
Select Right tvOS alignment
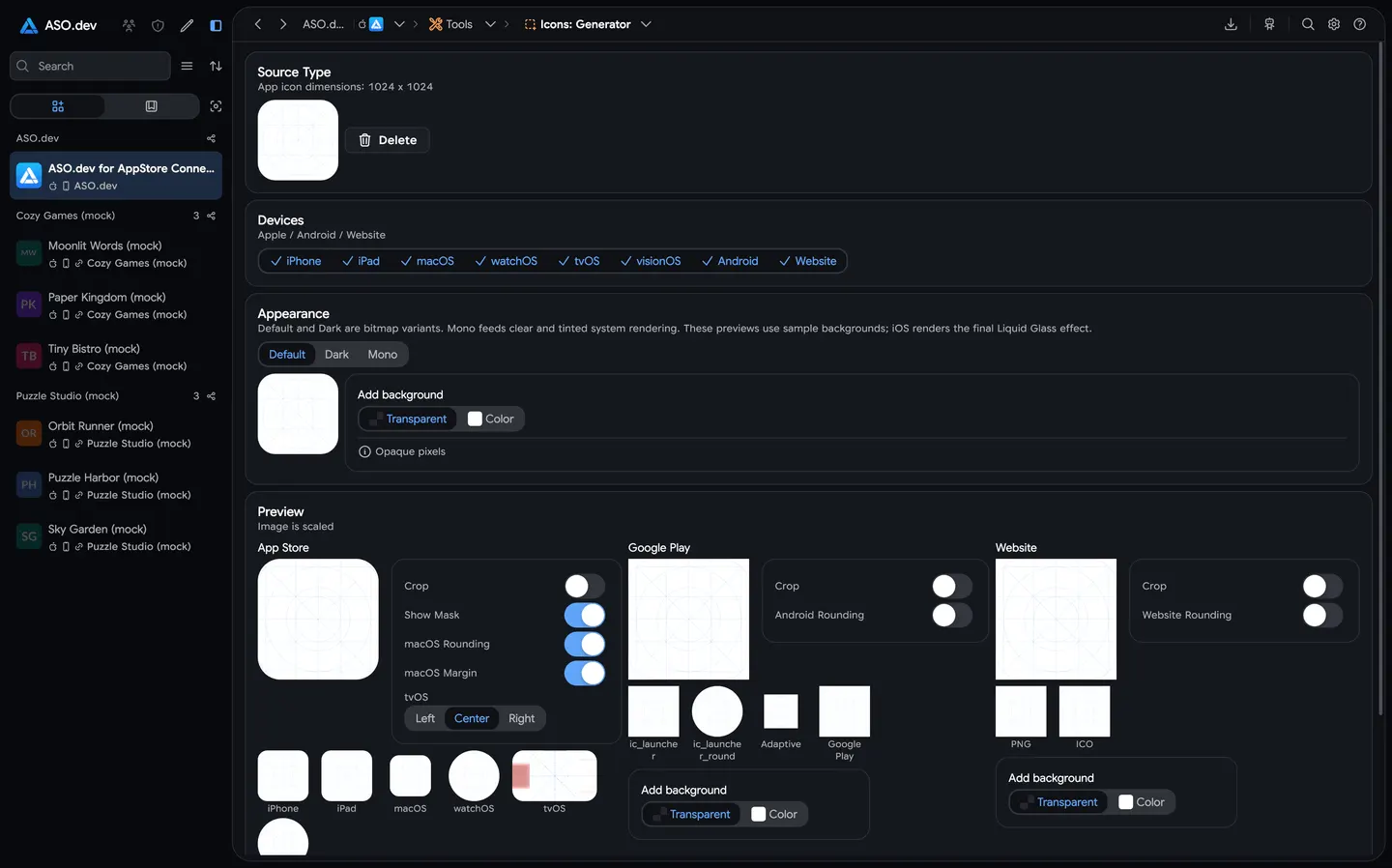(x=522, y=718)
